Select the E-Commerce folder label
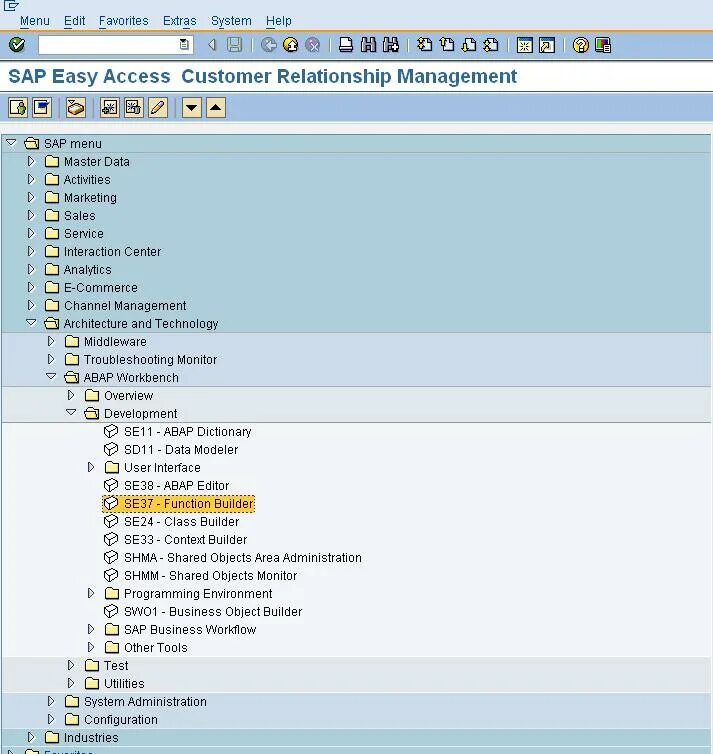Screen dimensions: 713x754 pyautogui.click(x=100, y=288)
